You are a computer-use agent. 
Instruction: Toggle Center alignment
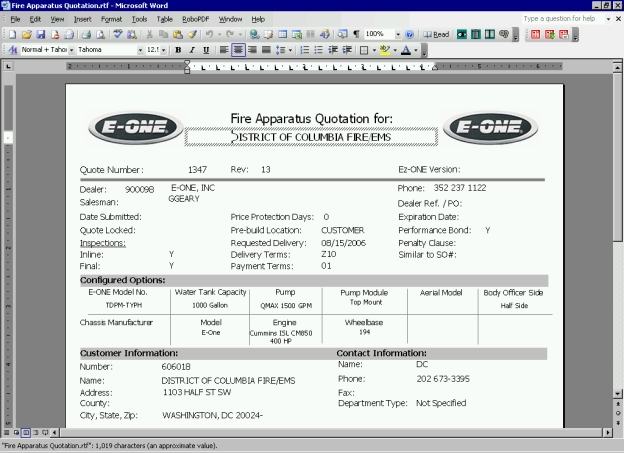[238, 50]
